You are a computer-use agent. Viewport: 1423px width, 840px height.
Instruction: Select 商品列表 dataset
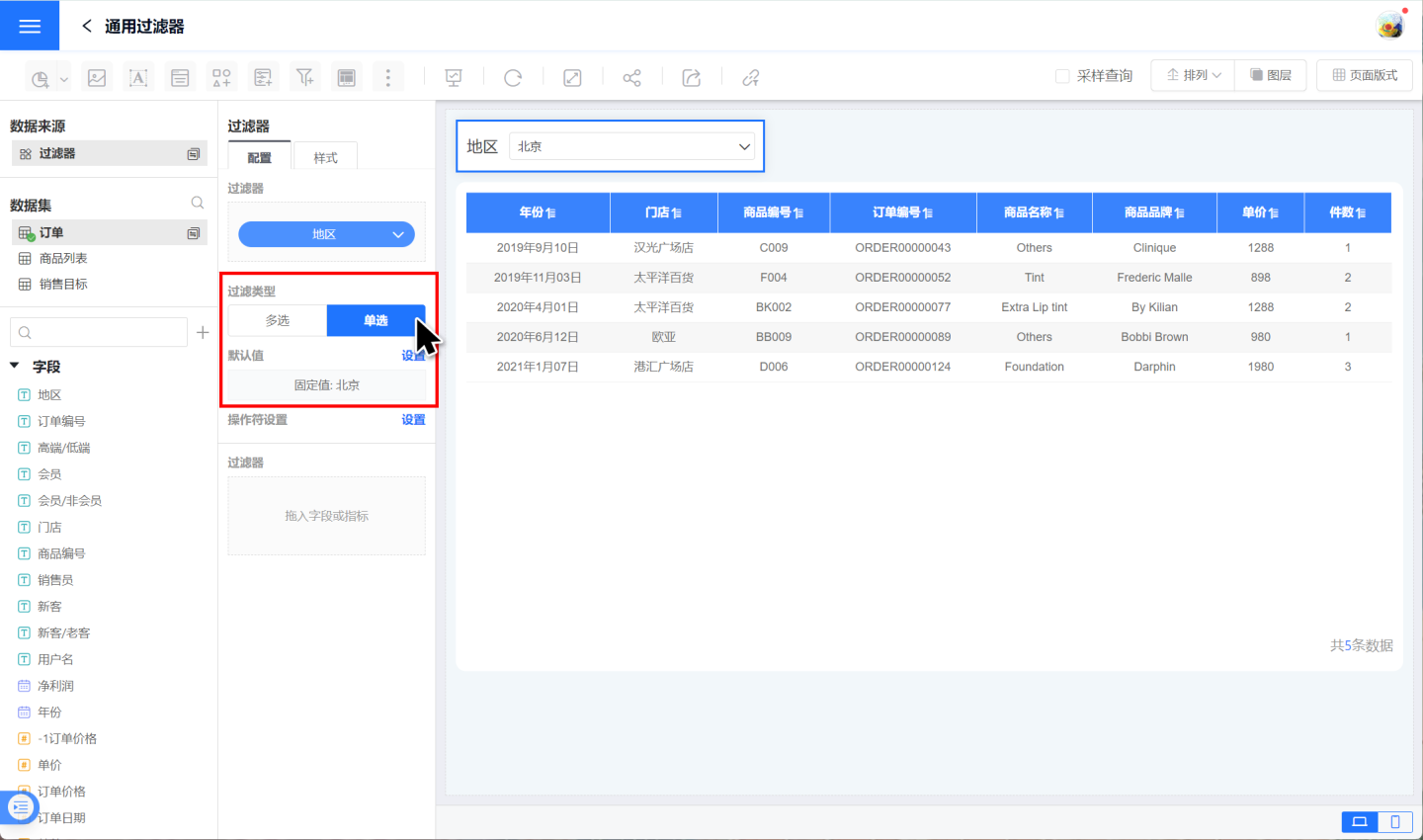coord(62,258)
